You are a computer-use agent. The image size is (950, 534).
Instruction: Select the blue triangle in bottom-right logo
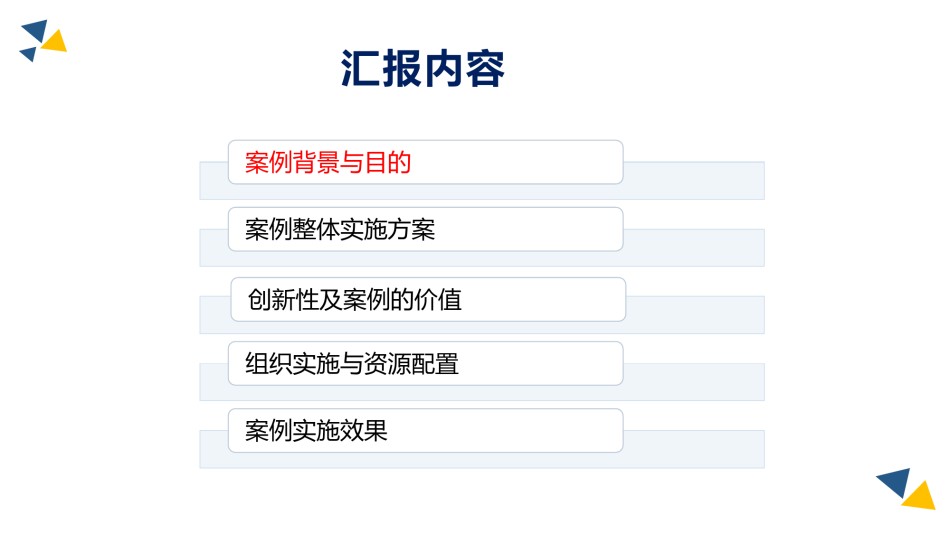click(x=896, y=482)
